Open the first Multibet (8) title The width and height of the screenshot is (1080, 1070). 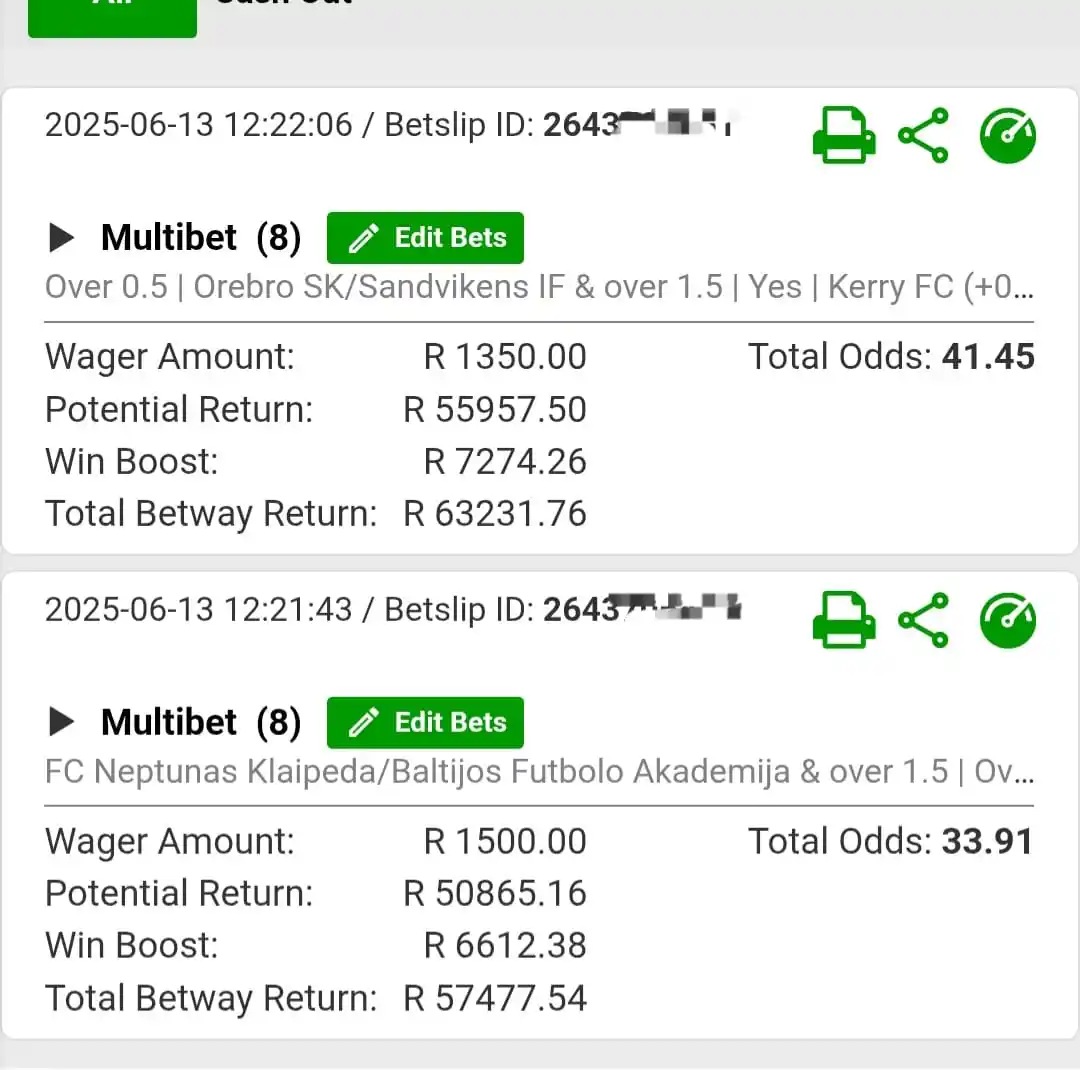pyautogui.click(x=201, y=238)
